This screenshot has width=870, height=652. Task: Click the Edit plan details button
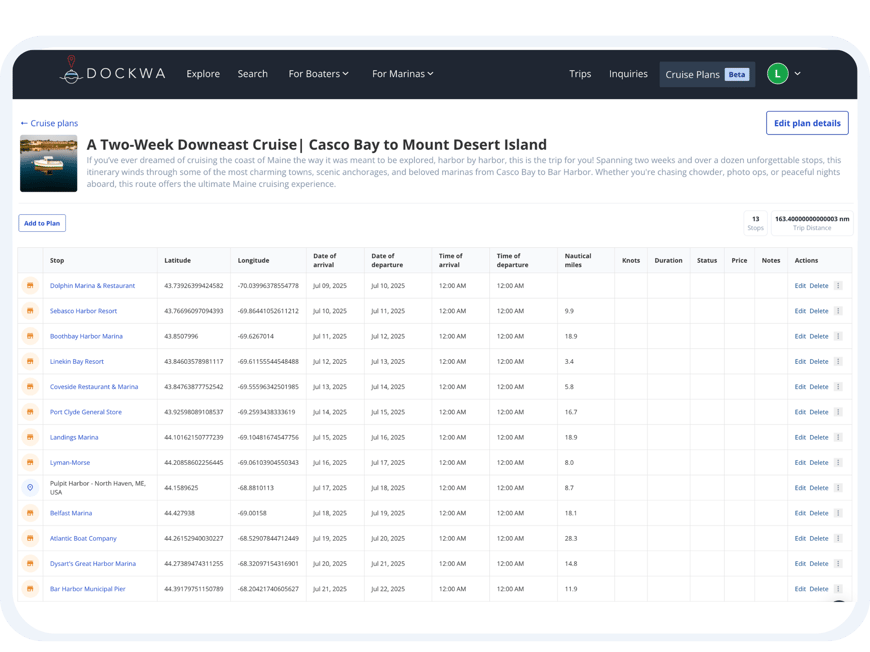tap(807, 123)
